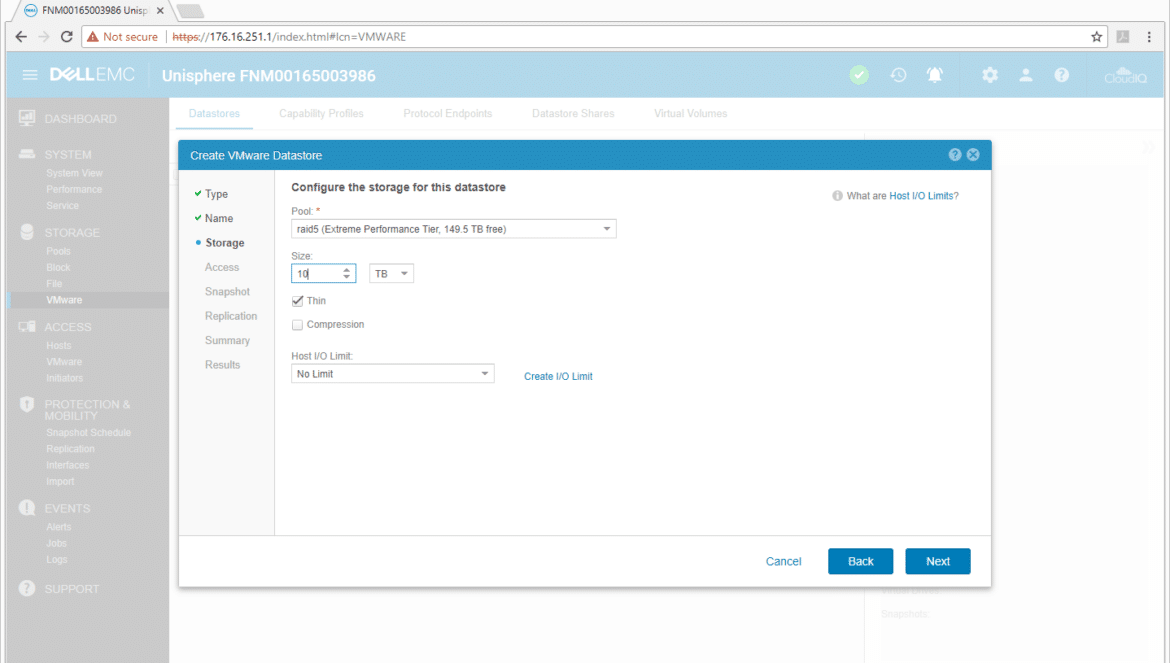
Task: Open the Host I/O Limits help link
Action: tap(924, 195)
